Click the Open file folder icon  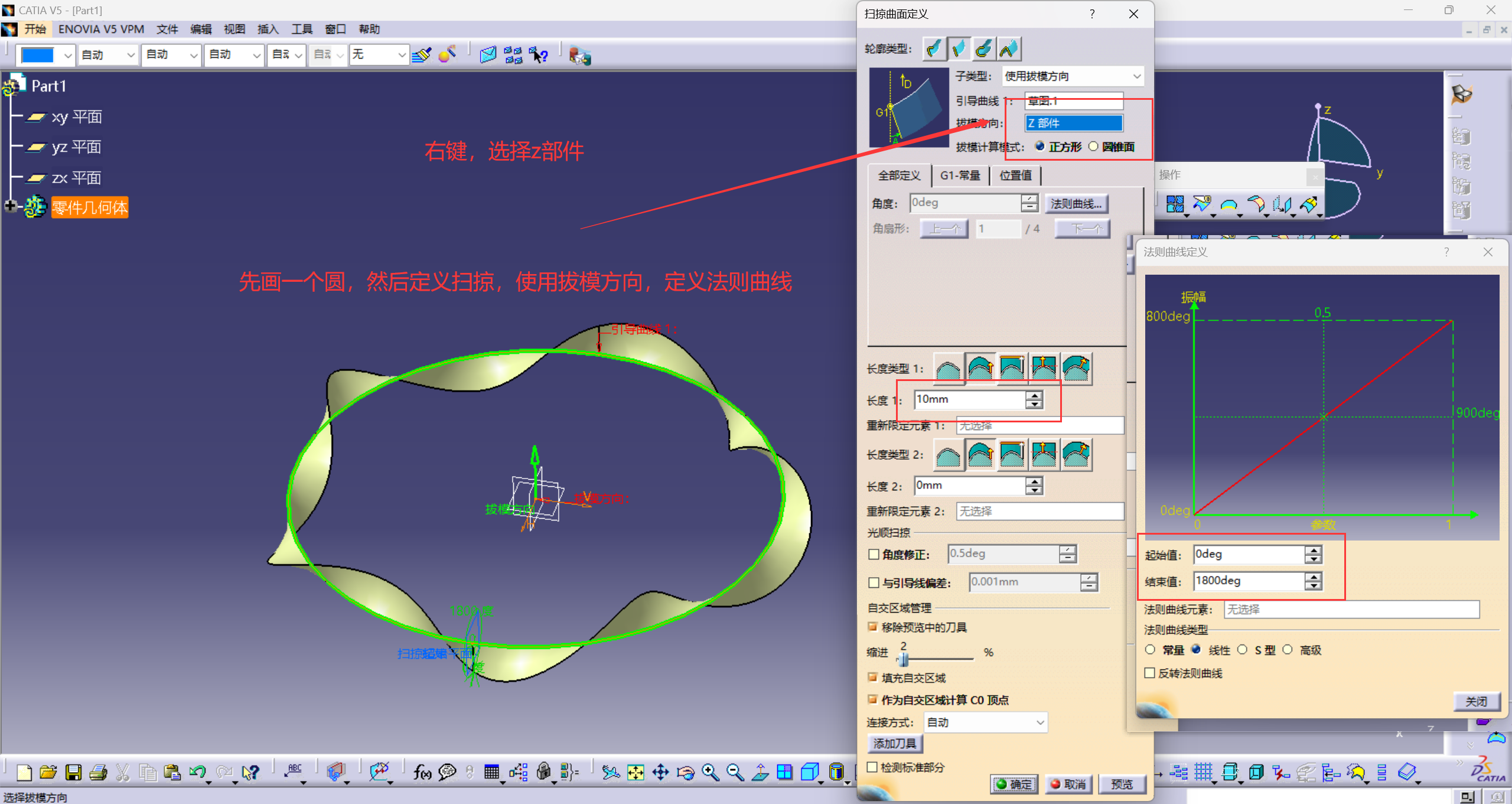tap(48, 772)
